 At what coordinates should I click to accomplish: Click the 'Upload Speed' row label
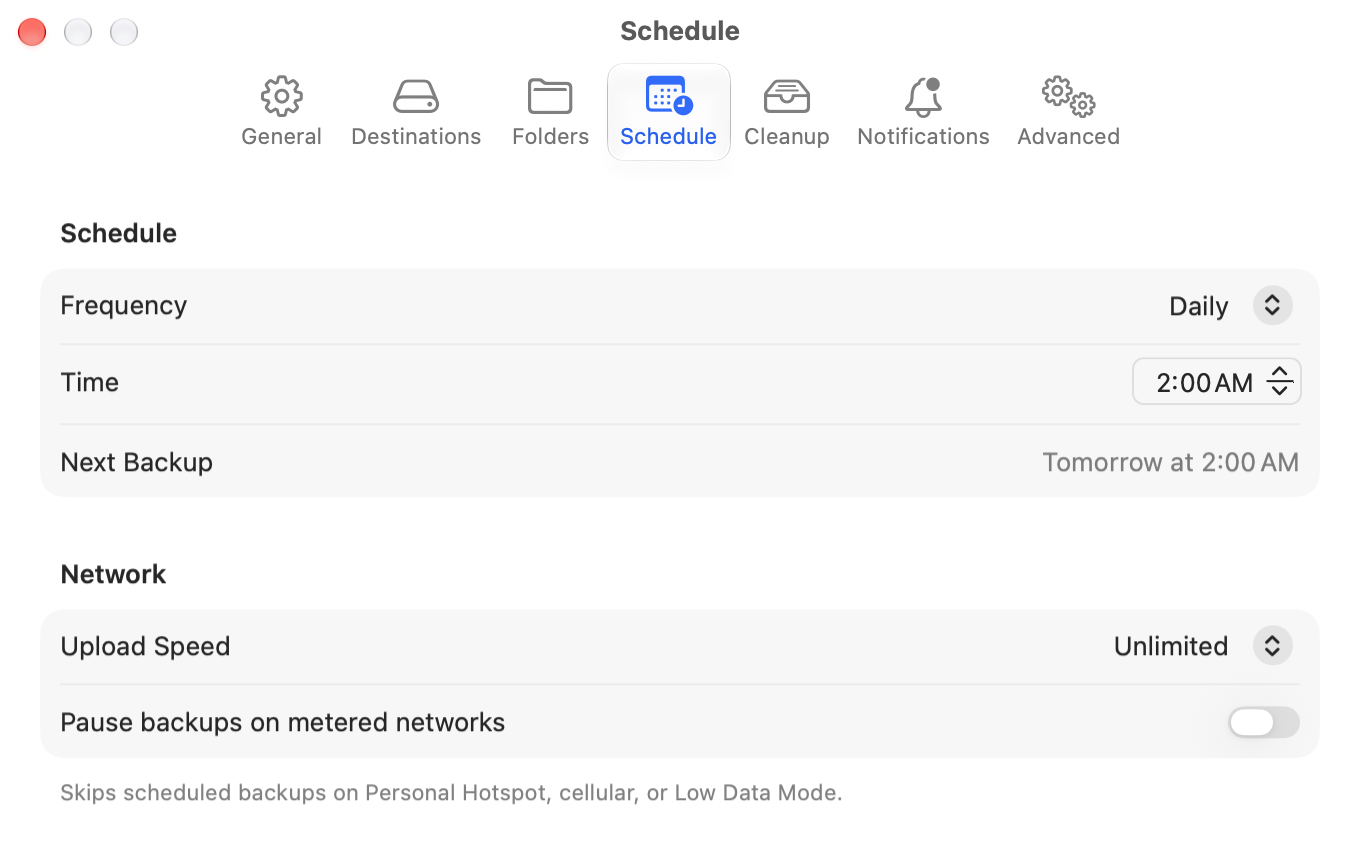(145, 646)
